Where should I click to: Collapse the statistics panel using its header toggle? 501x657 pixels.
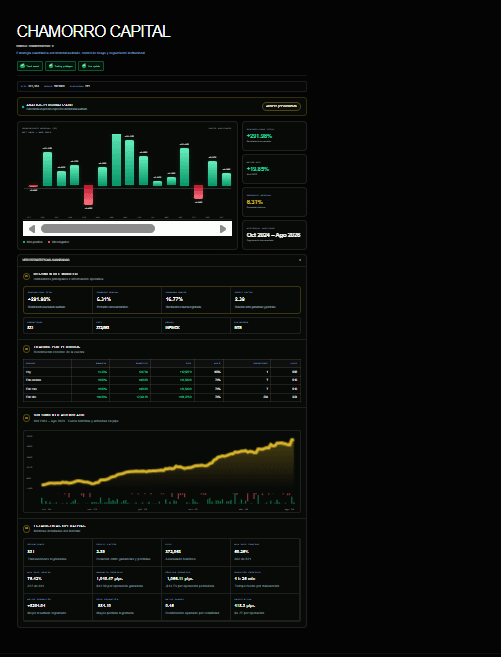[300, 260]
